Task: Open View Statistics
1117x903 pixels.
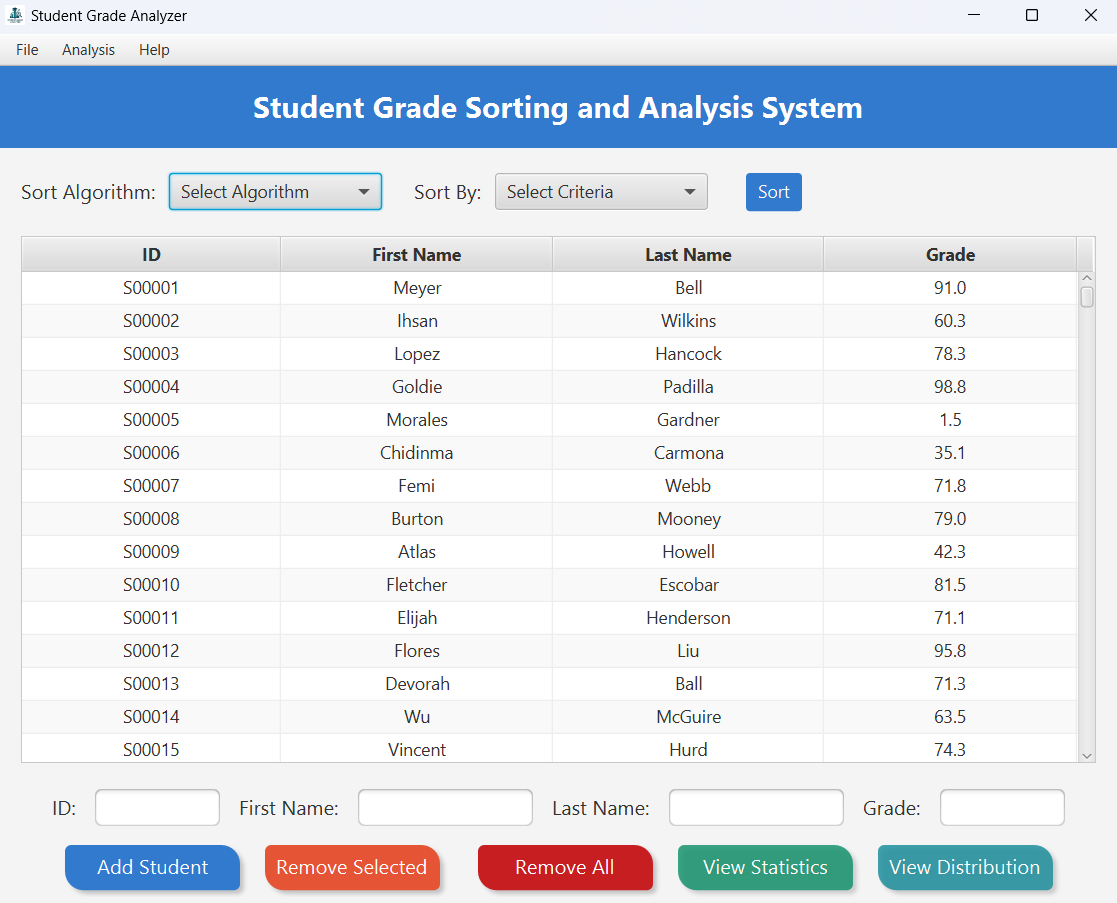Action: coord(765,867)
